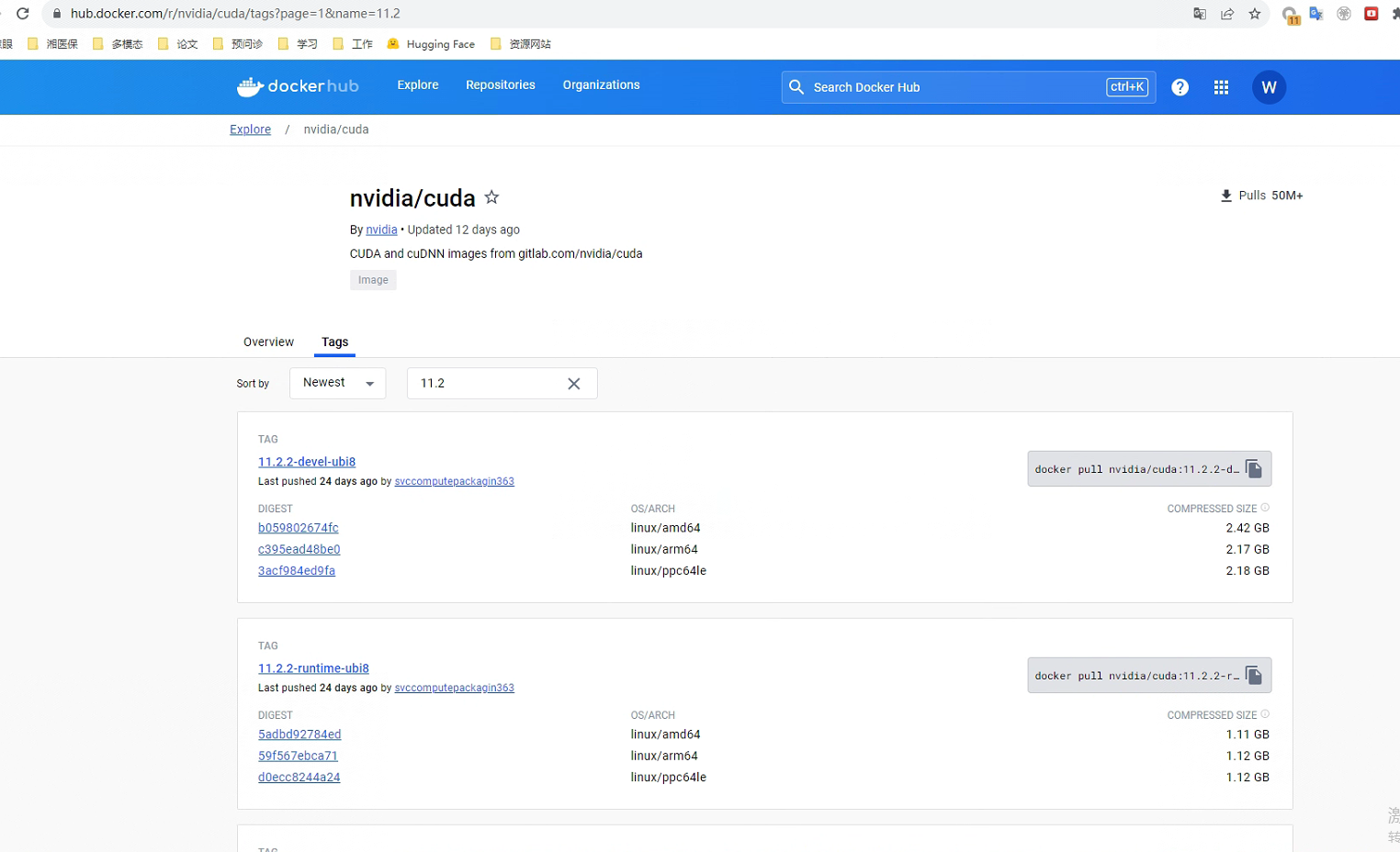Viewport: 1400px width, 852px height.
Task: Open Explore in the top navigation
Action: (x=418, y=84)
